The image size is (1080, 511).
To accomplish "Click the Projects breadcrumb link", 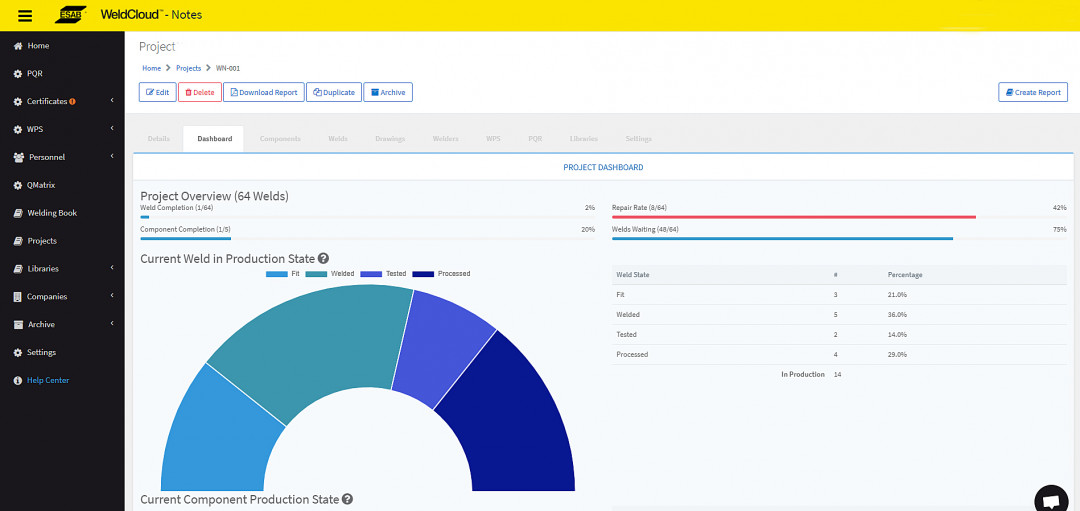I will (x=188, y=68).
